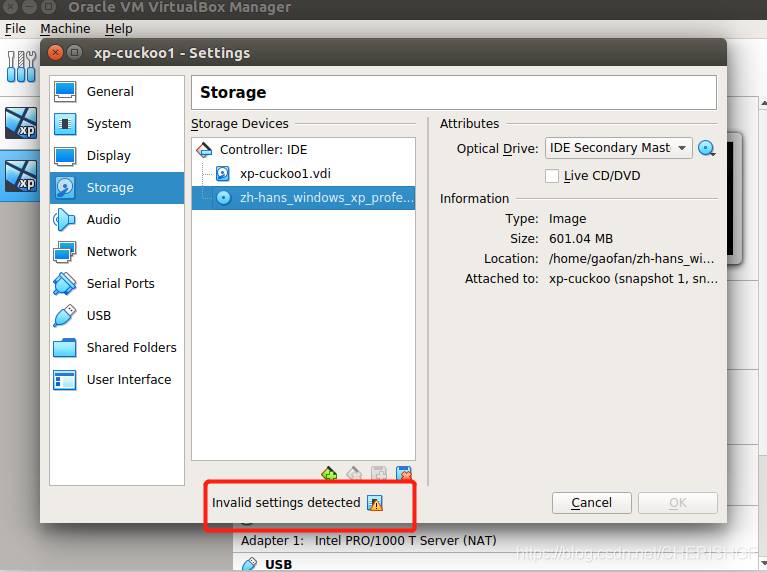Open the Display settings category
Viewport: 767px width, 572px height.
click(x=117, y=156)
